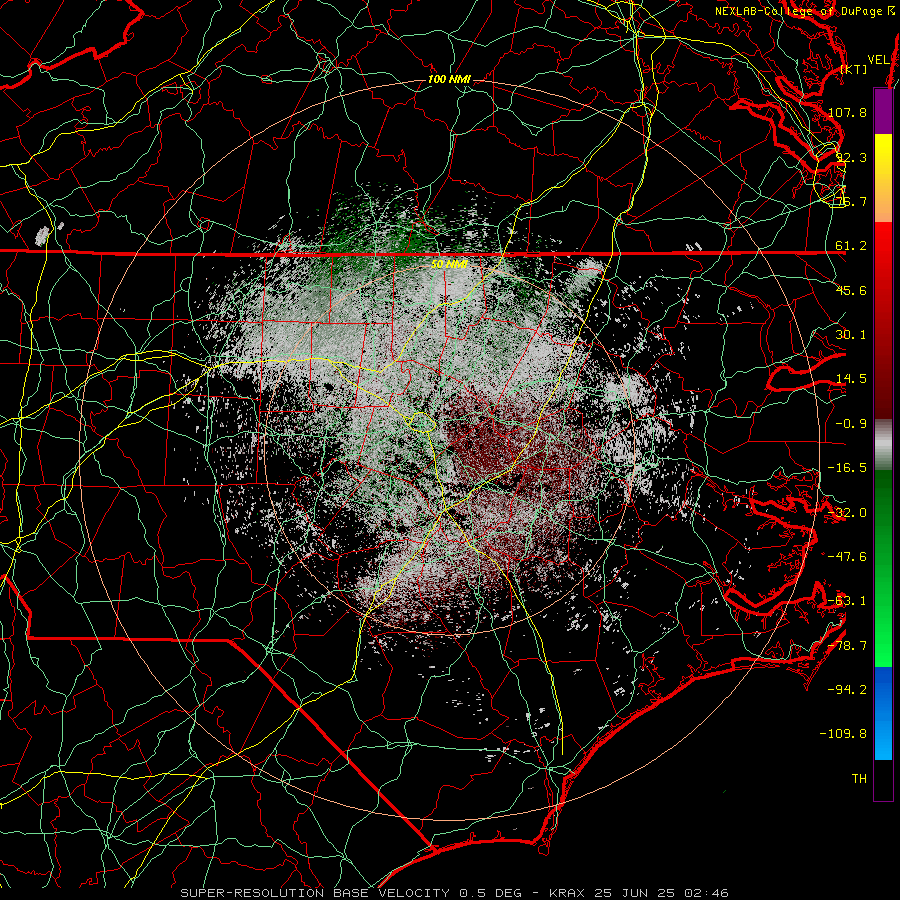
Task: Click the -94.2 value on velocity scale
Action: (847, 690)
